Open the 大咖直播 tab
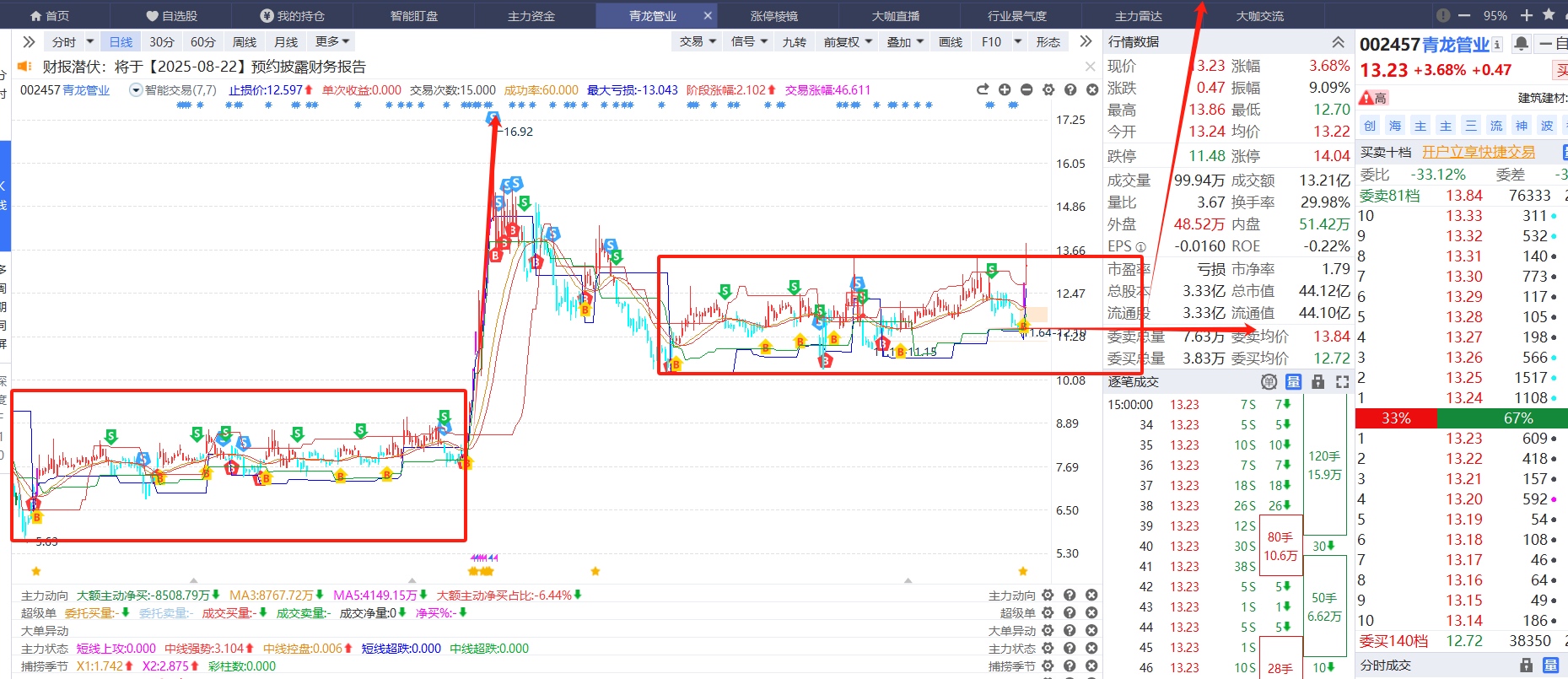The image size is (1568, 679). [x=896, y=16]
